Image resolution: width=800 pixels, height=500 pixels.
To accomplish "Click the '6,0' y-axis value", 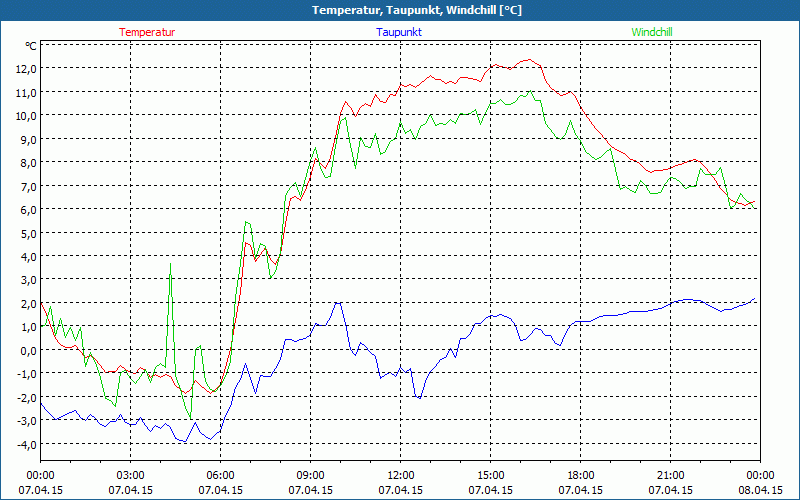I will click(28, 210).
